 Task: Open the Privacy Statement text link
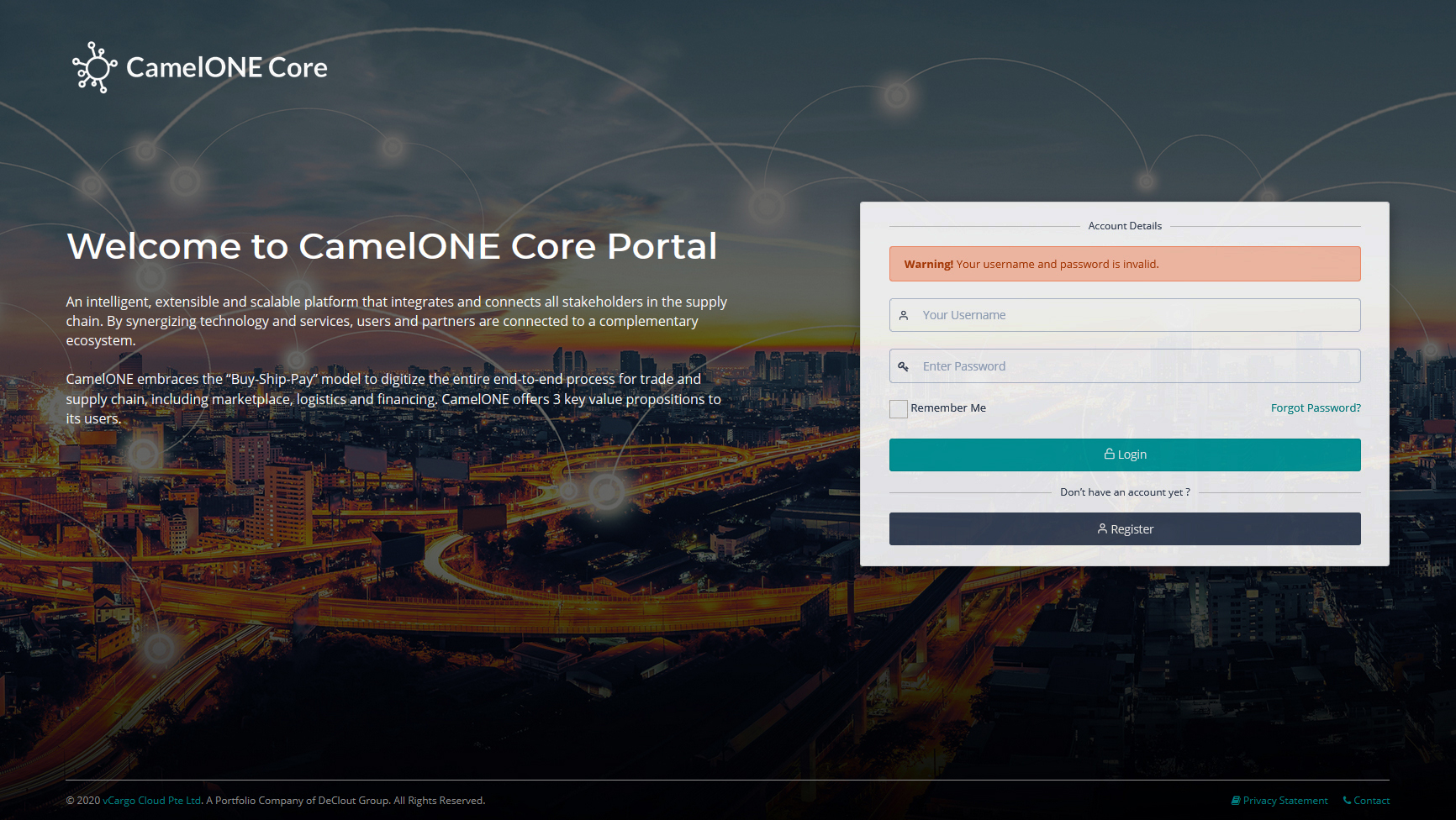point(1285,801)
